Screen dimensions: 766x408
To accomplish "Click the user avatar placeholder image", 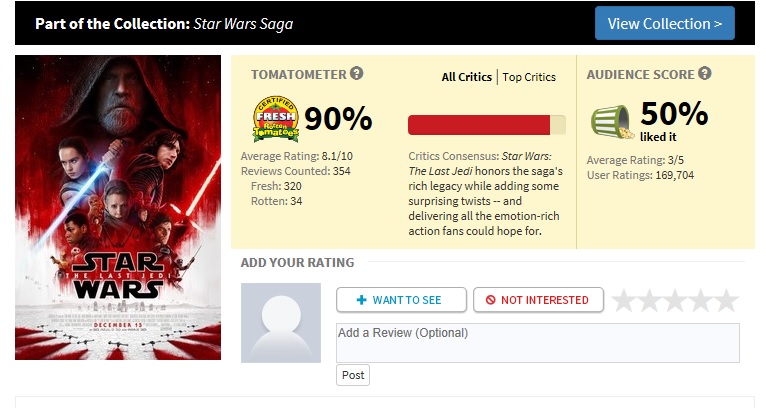I will coord(281,323).
